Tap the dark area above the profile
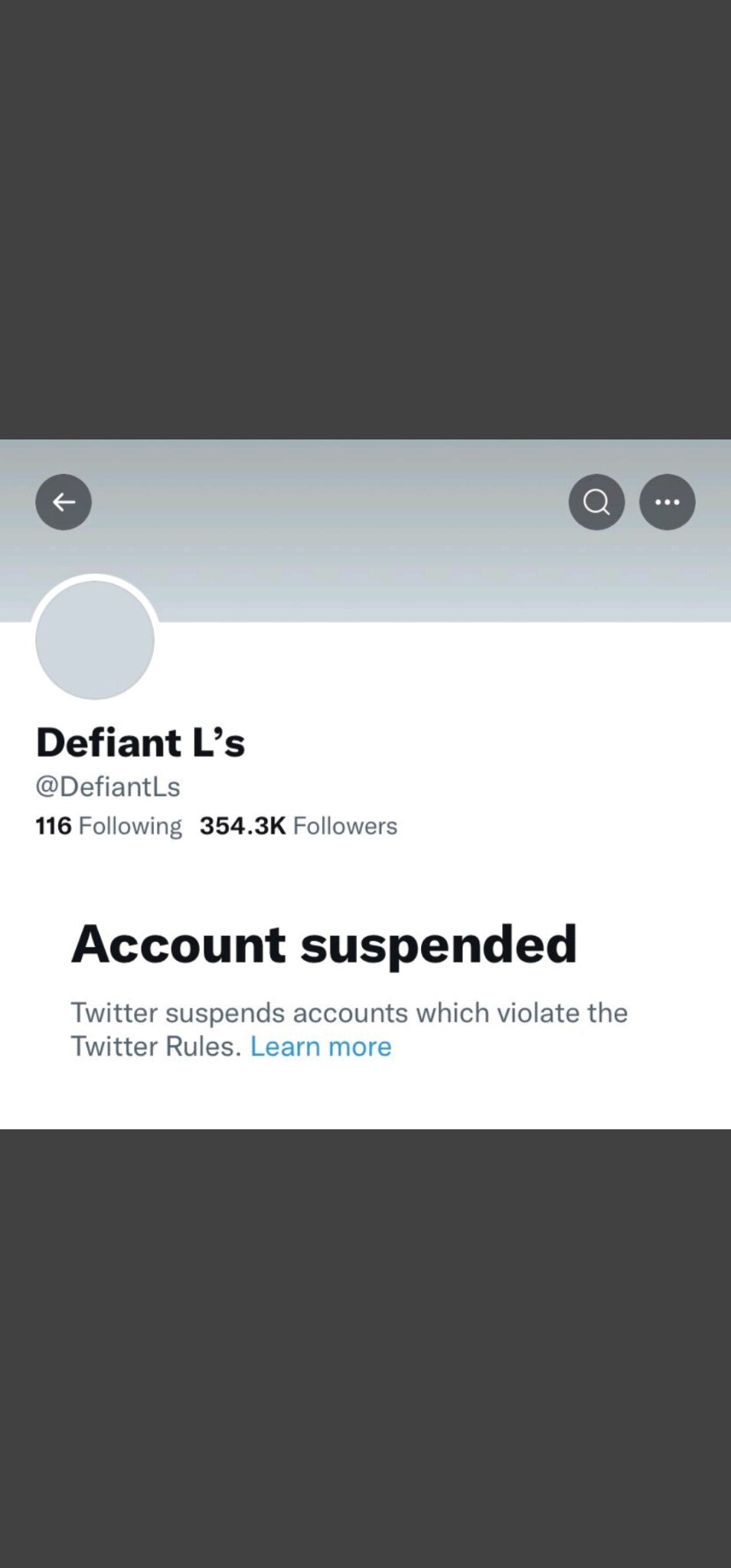The height and width of the screenshot is (1568, 731). pyautogui.click(x=365, y=220)
